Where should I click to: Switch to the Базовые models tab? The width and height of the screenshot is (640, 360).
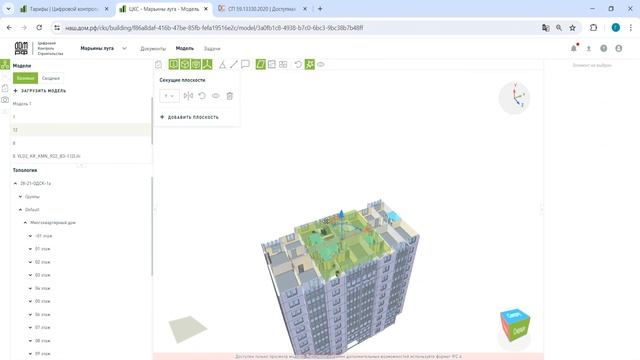(25, 78)
